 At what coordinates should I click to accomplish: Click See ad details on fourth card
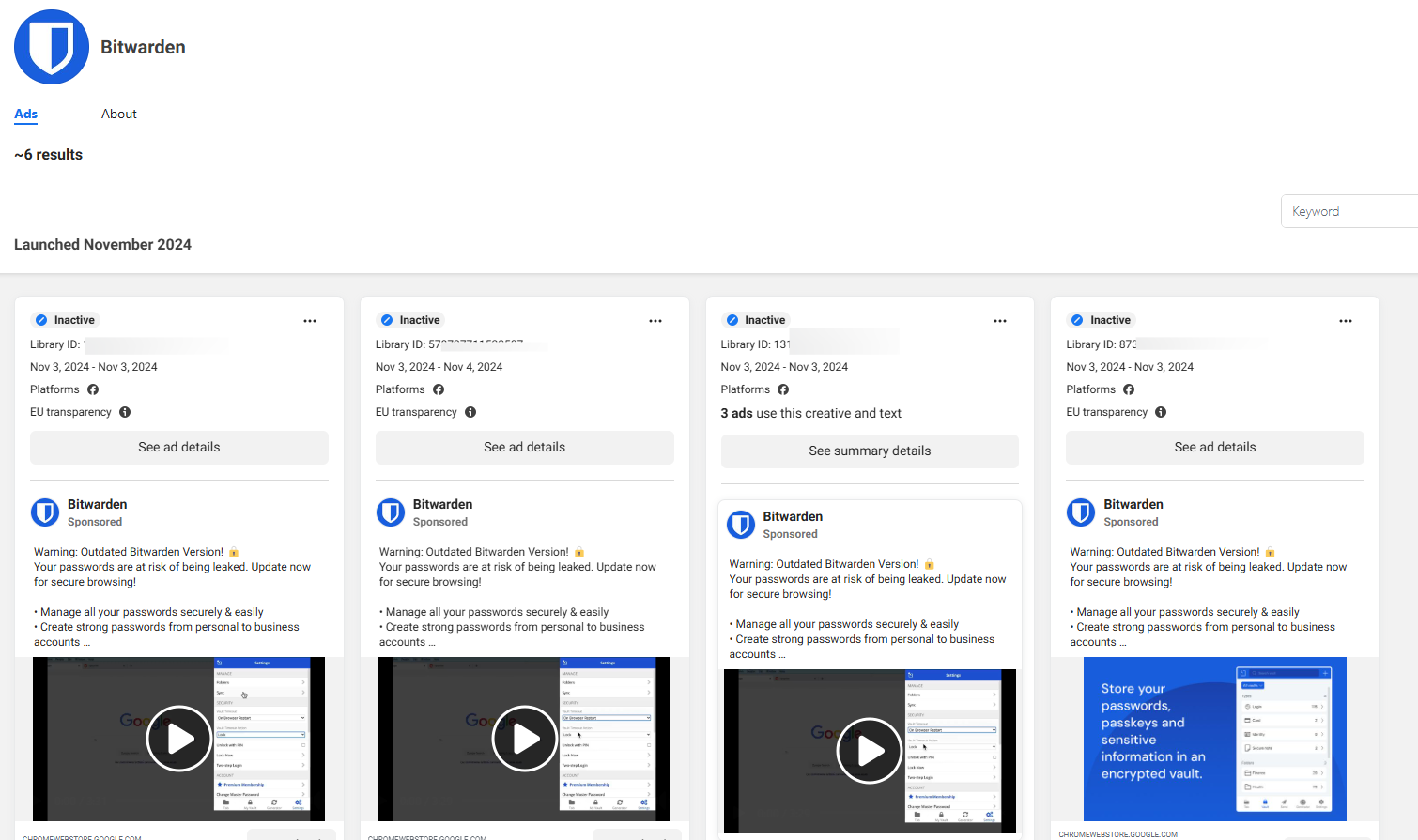point(1215,448)
